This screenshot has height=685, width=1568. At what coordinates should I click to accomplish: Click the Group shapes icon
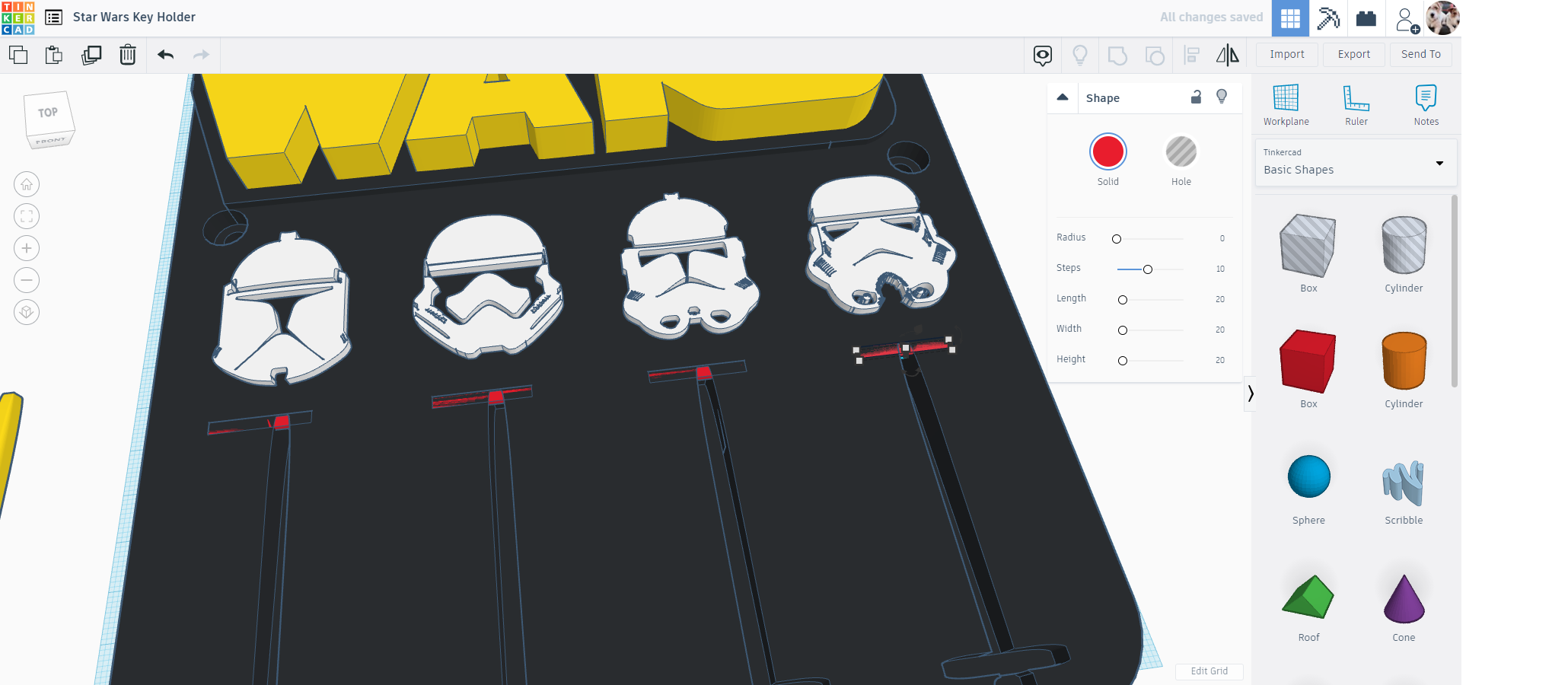click(x=1117, y=55)
